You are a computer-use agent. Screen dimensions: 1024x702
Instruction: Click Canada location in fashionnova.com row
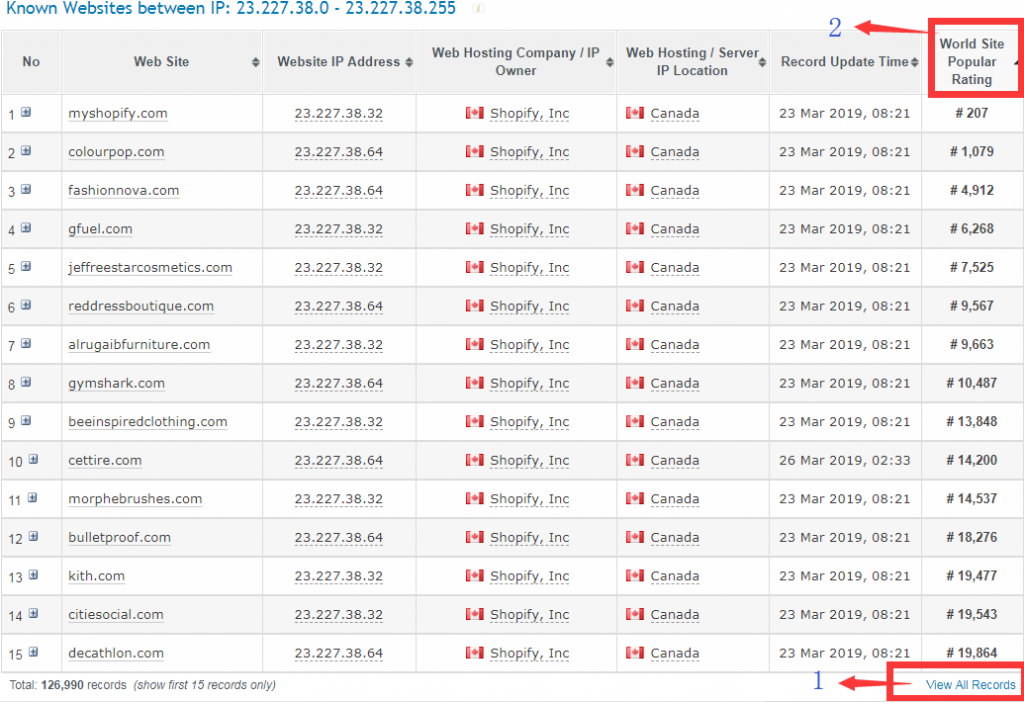coord(675,190)
